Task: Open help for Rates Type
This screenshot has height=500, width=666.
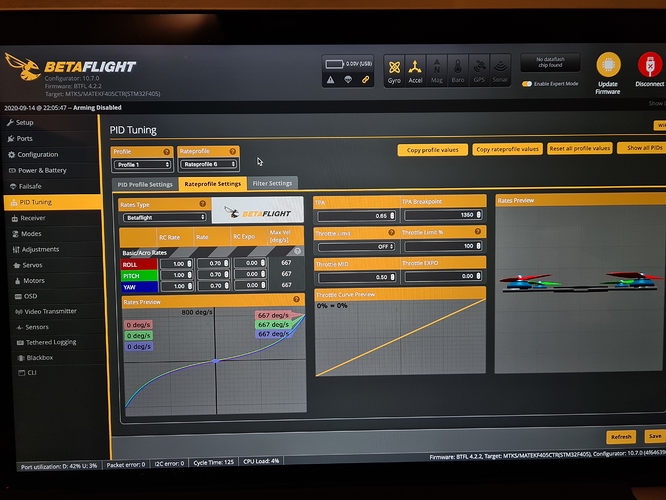Action: 203,204
